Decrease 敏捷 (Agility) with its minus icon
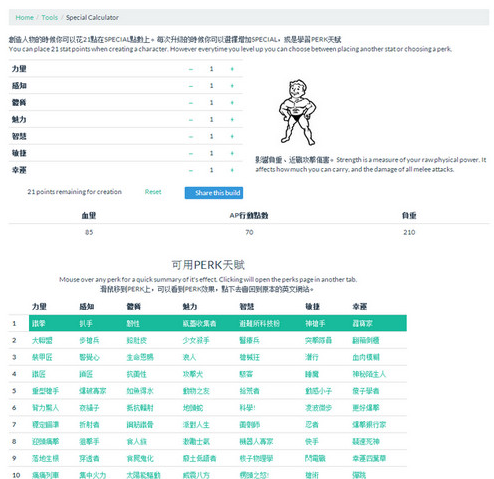This screenshot has height=479, width=494. click(x=191, y=153)
